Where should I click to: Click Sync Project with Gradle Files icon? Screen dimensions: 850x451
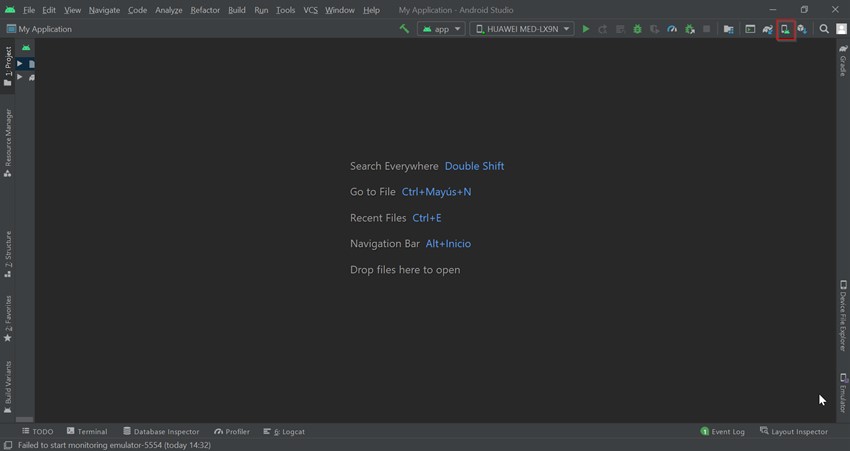coord(768,29)
